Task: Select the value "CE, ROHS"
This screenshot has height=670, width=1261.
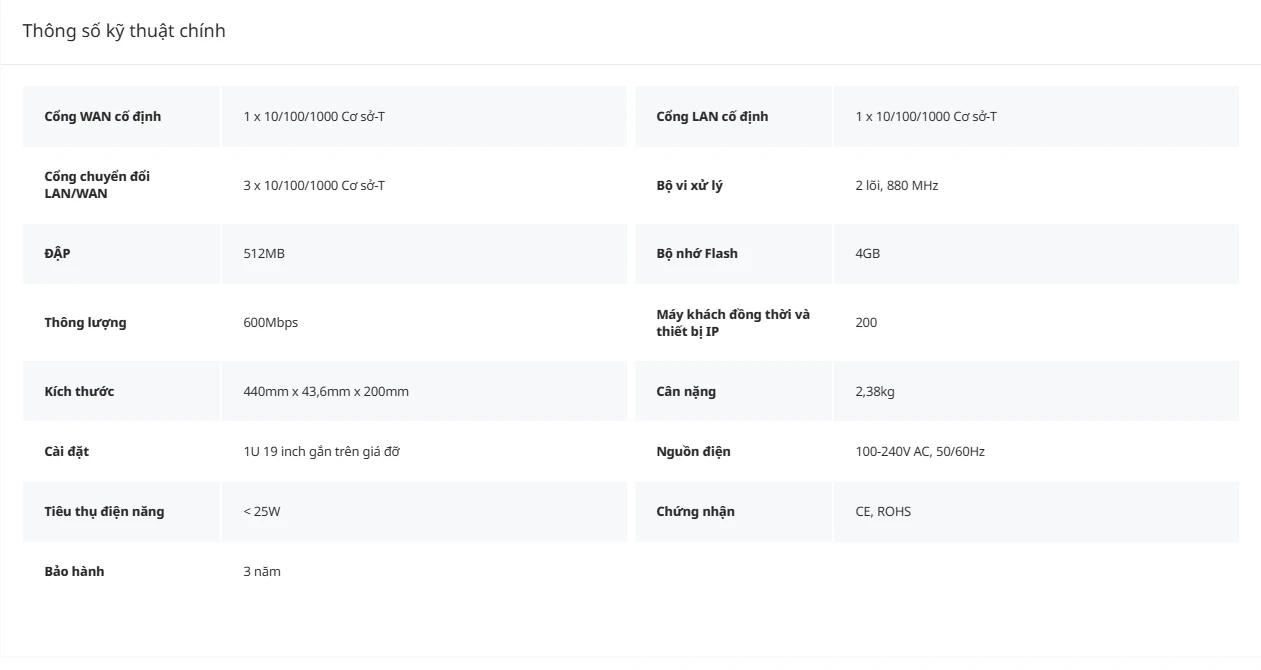Action: point(883,511)
